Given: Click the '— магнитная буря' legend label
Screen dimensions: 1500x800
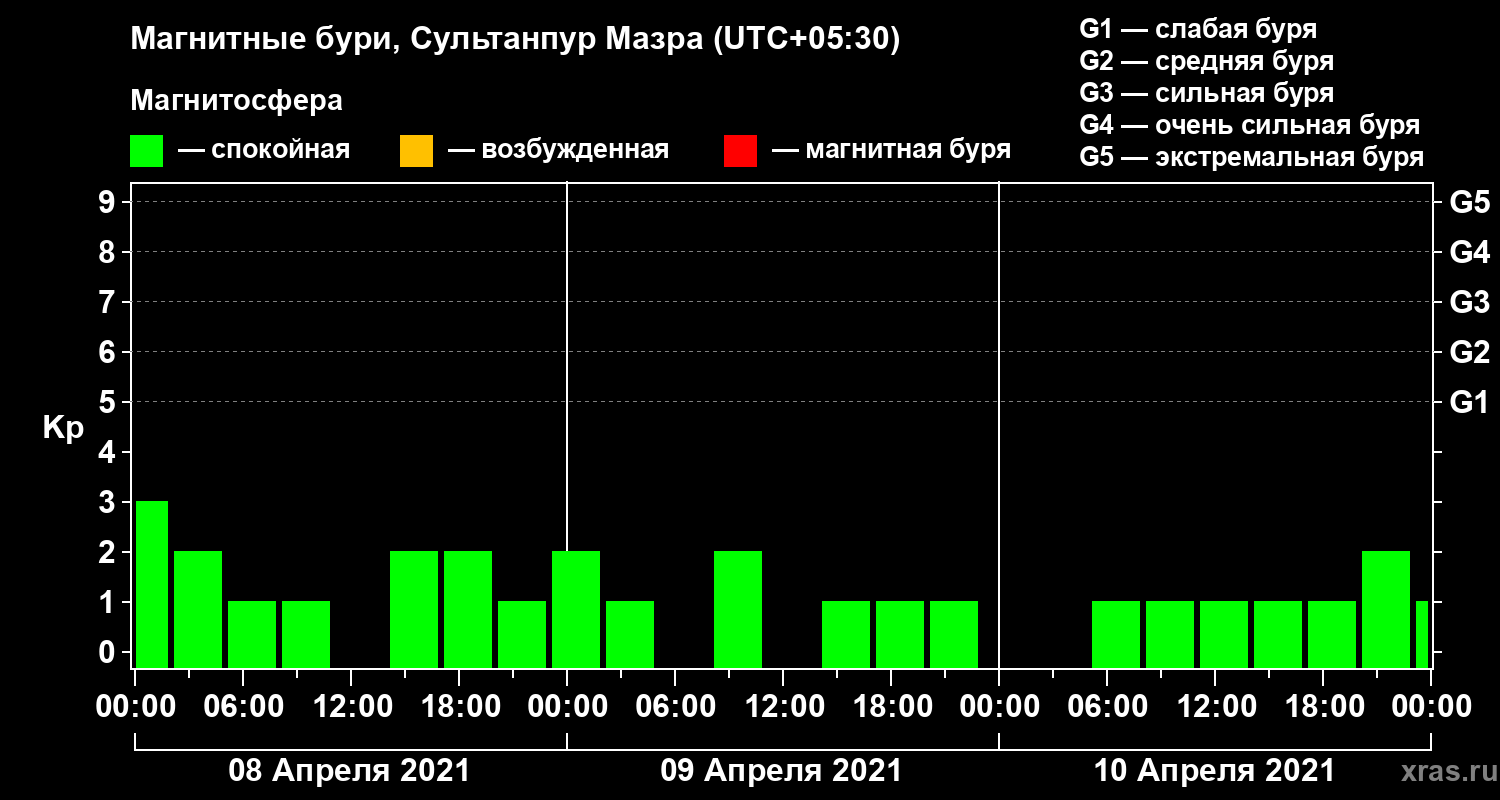Looking at the screenshot, I should (x=892, y=150).
